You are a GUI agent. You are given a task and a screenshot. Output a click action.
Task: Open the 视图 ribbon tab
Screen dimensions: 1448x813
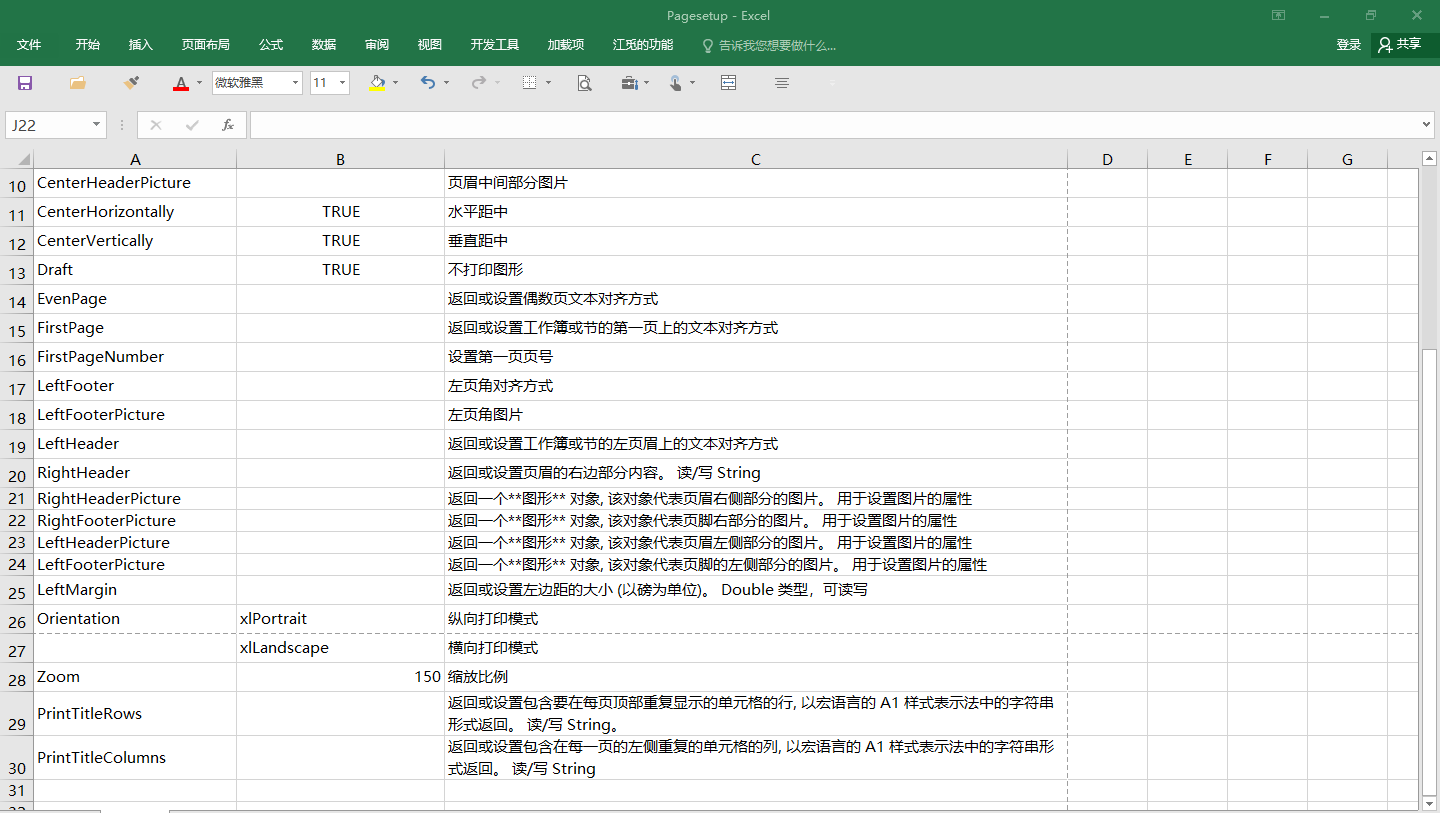click(x=430, y=45)
